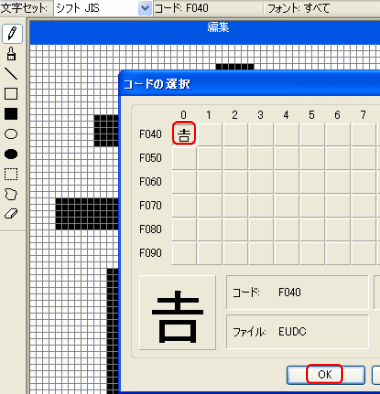Screen dimensions: 380x394
Task: Click the large 吉 preview thumbnail
Action: pos(177,313)
